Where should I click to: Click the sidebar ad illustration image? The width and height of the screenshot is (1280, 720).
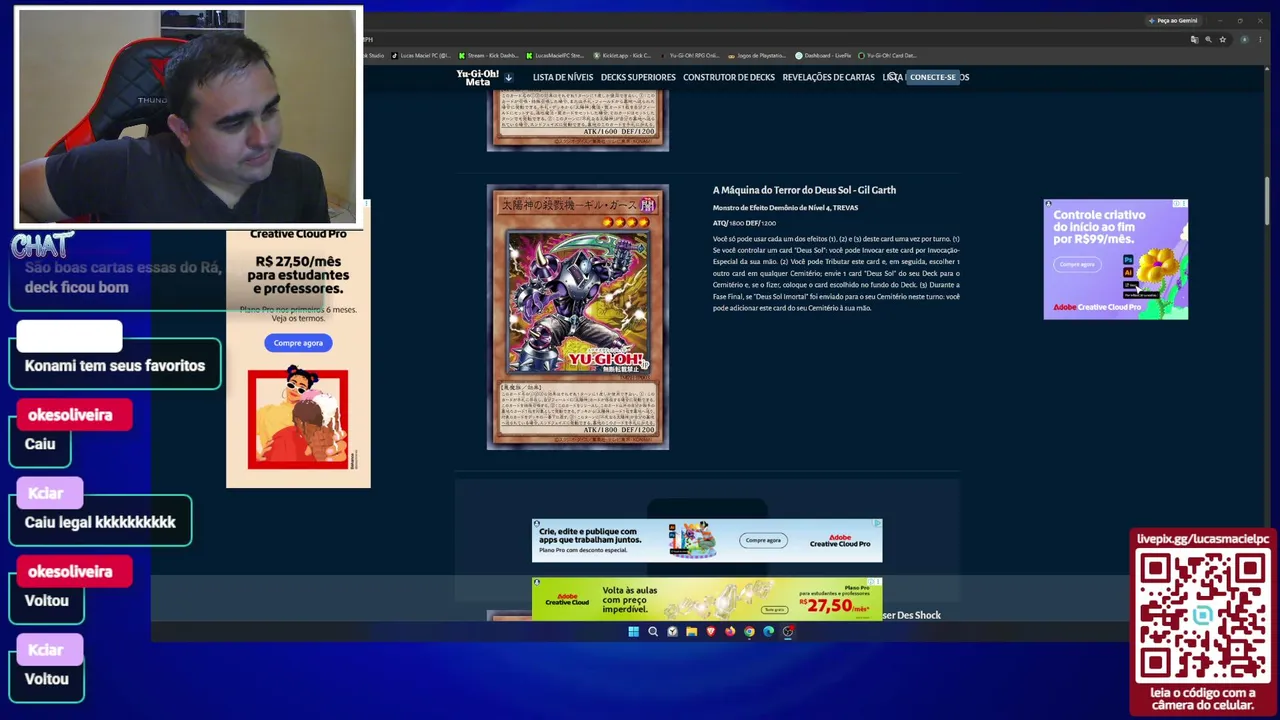pyautogui.click(x=298, y=419)
